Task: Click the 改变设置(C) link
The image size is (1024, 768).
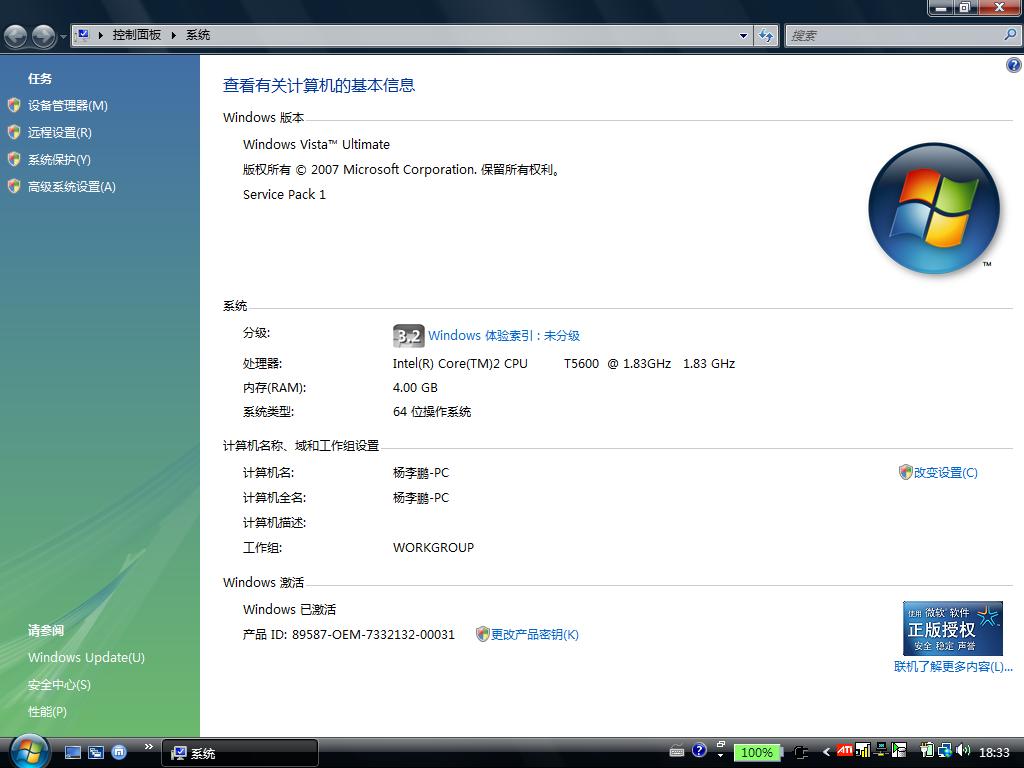Action: (945, 472)
